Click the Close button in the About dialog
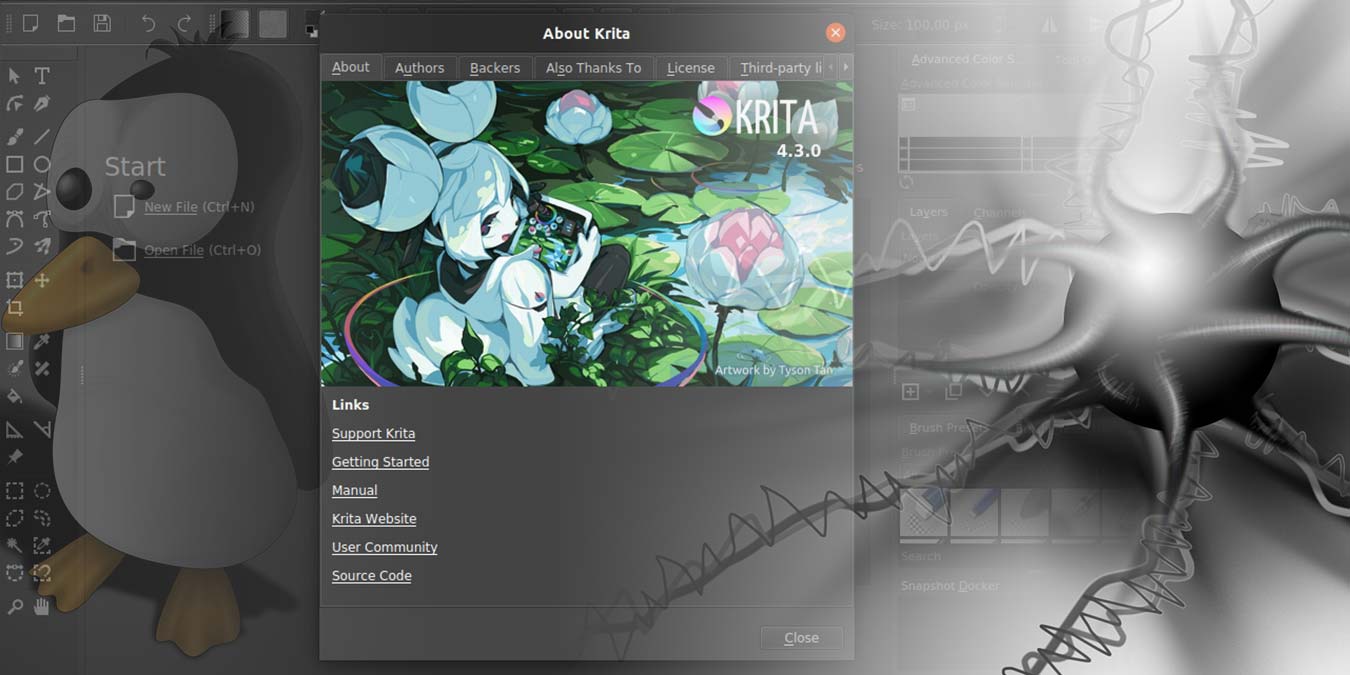The height and width of the screenshot is (675, 1350). 800,638
